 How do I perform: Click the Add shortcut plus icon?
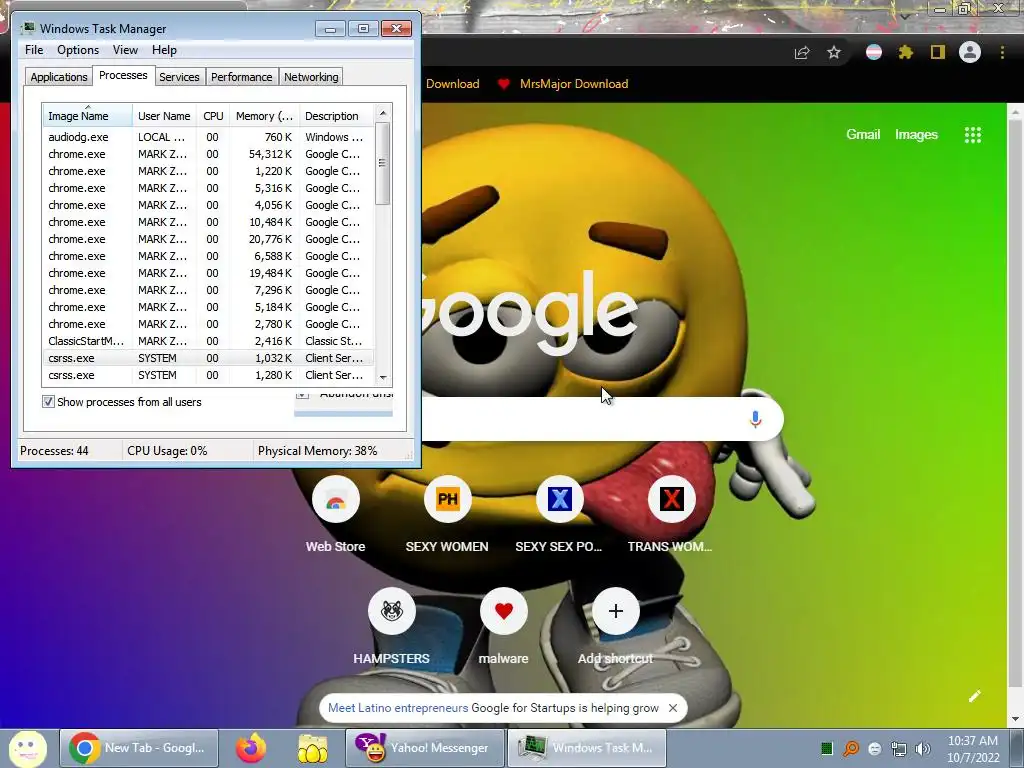click(616, 611)
